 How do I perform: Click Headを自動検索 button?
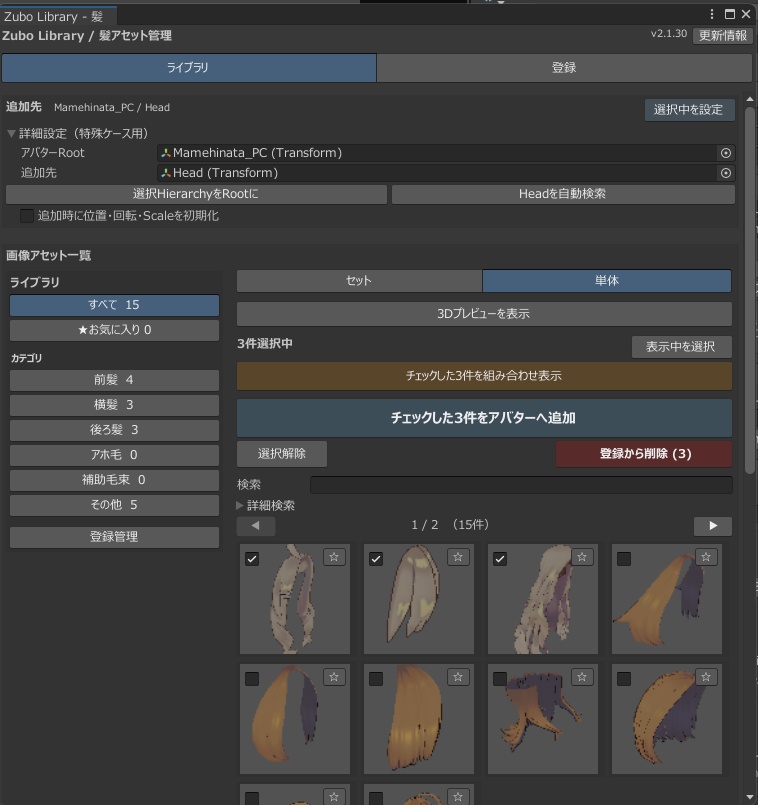point(563,194)
